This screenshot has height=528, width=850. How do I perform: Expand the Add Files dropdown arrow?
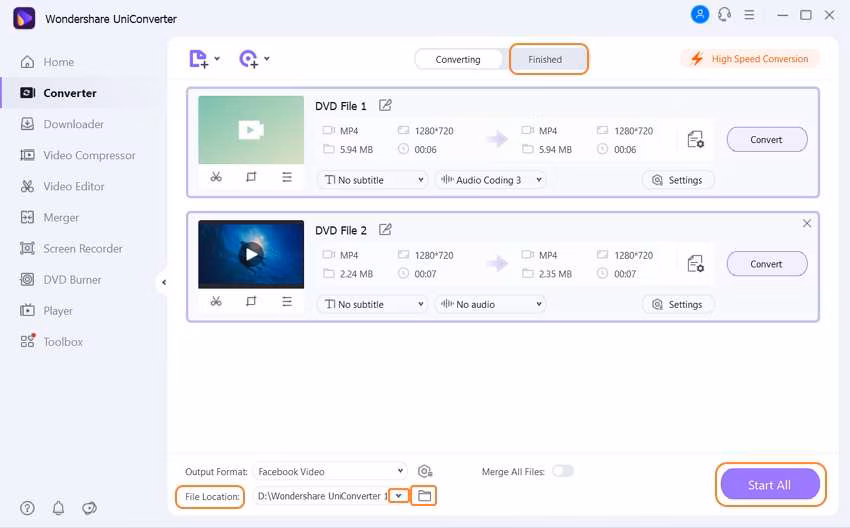click(217, 59)
